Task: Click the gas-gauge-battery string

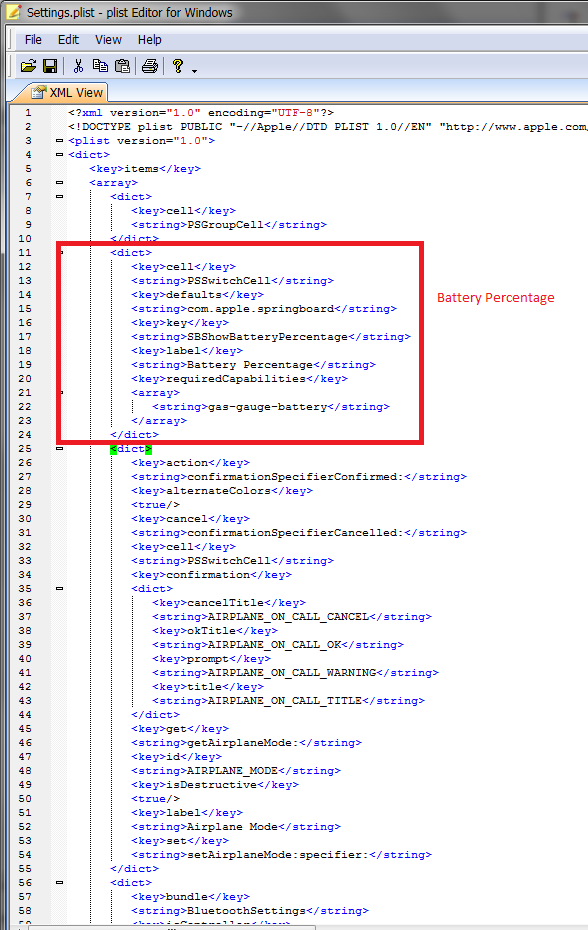Action: tap(268, 407)
